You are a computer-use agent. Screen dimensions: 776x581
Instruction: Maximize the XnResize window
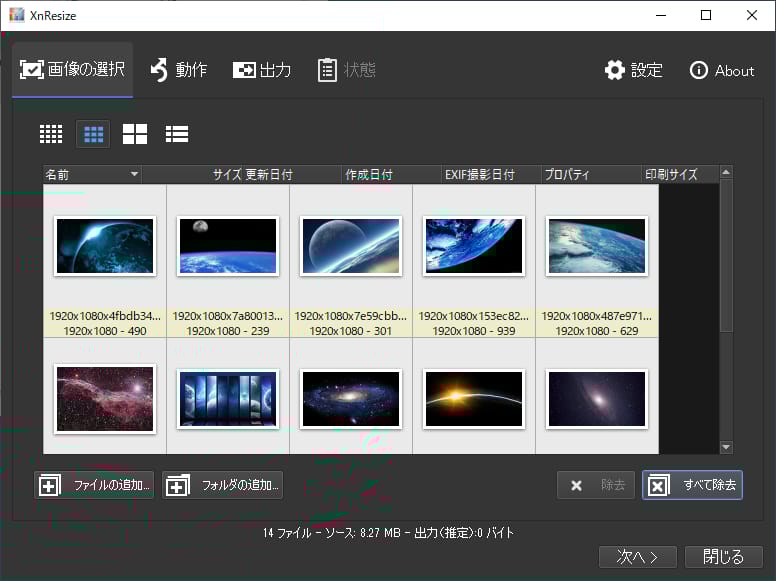(x=706, y=15)
